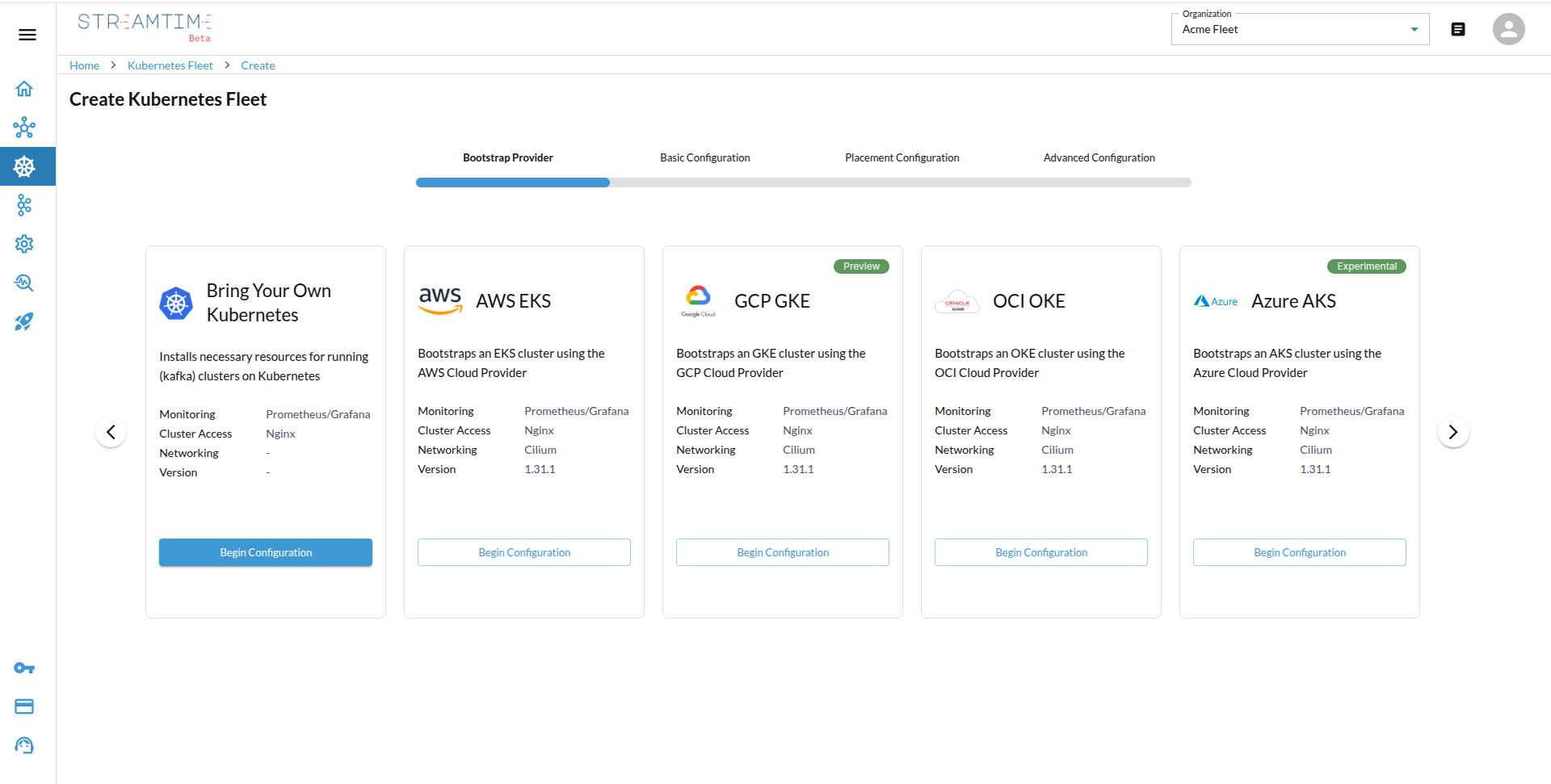Viewport: 1551px width, 784px height.
Task: Follow the Home breadcrumb link
Action: (84, 65)
